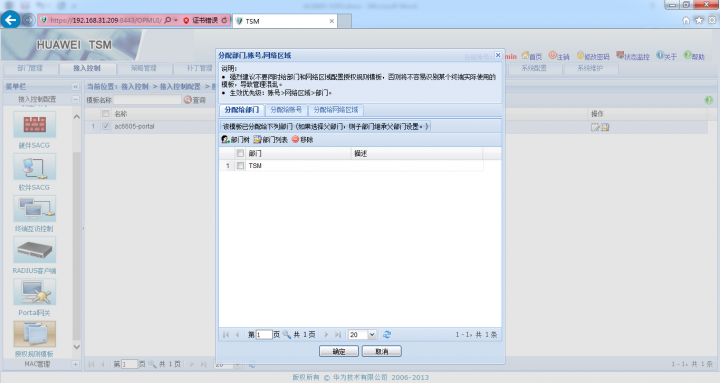The width and height of the screenshot is (721, 384).
Task: Open address bar search dropdown arrow
Action: tap(176, 20)
